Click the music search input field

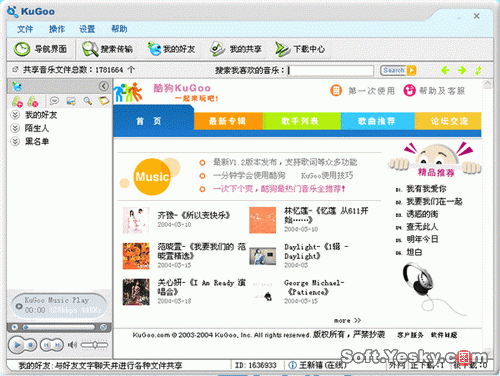pyautogui.click(x=330, y=70)
